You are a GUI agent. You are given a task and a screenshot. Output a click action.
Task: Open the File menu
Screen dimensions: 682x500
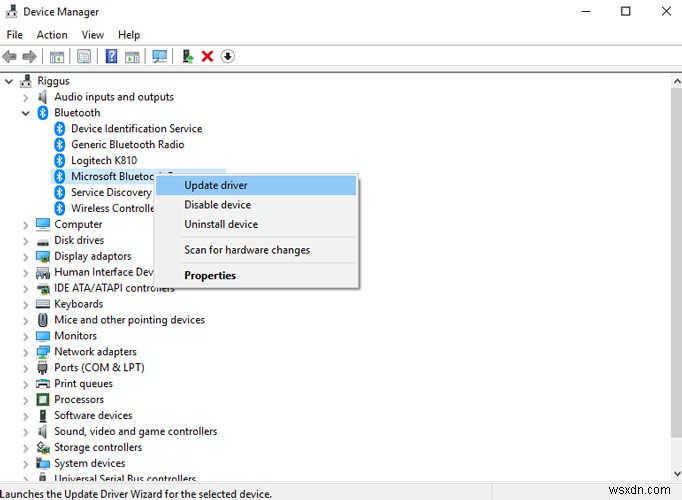click(x=14, y=35)
